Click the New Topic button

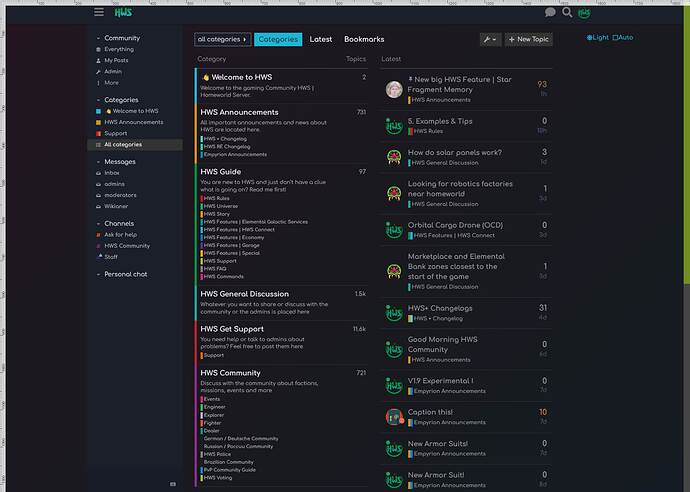pyautogui.click(x=528, y=39)
